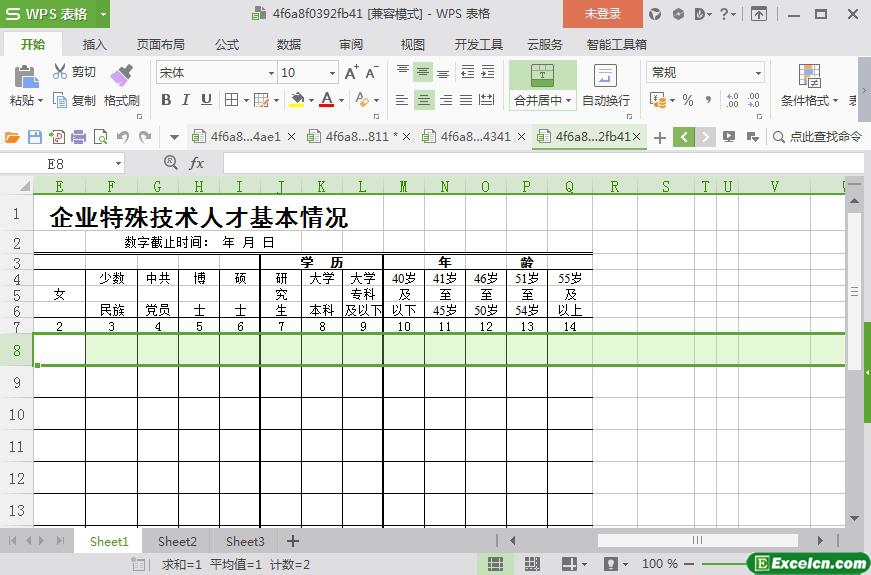The width and height of the screenshot is (871, 575).
Task: Click the percent style icon
Action: click(x=687, y=100)
